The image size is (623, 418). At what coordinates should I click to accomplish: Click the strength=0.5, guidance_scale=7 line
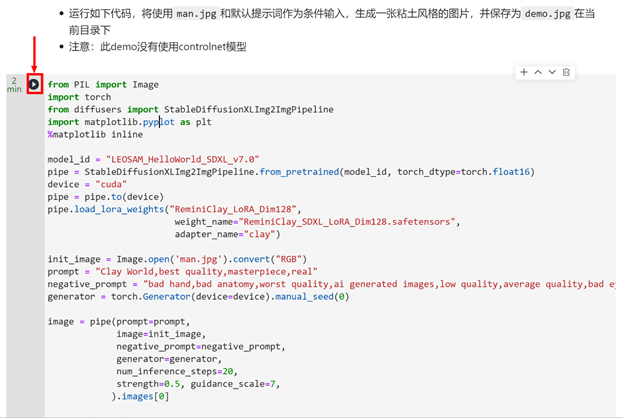click(197, 382)
